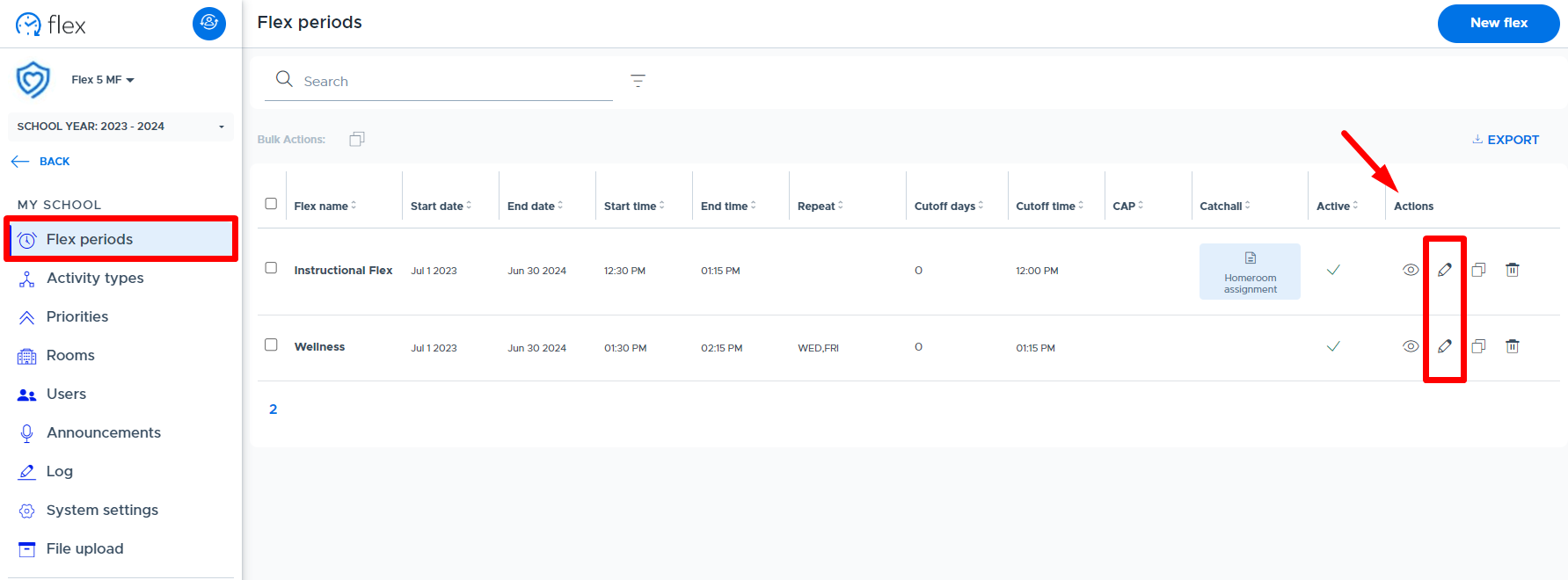Delete the Wellness flex period

coord(1513,346)
